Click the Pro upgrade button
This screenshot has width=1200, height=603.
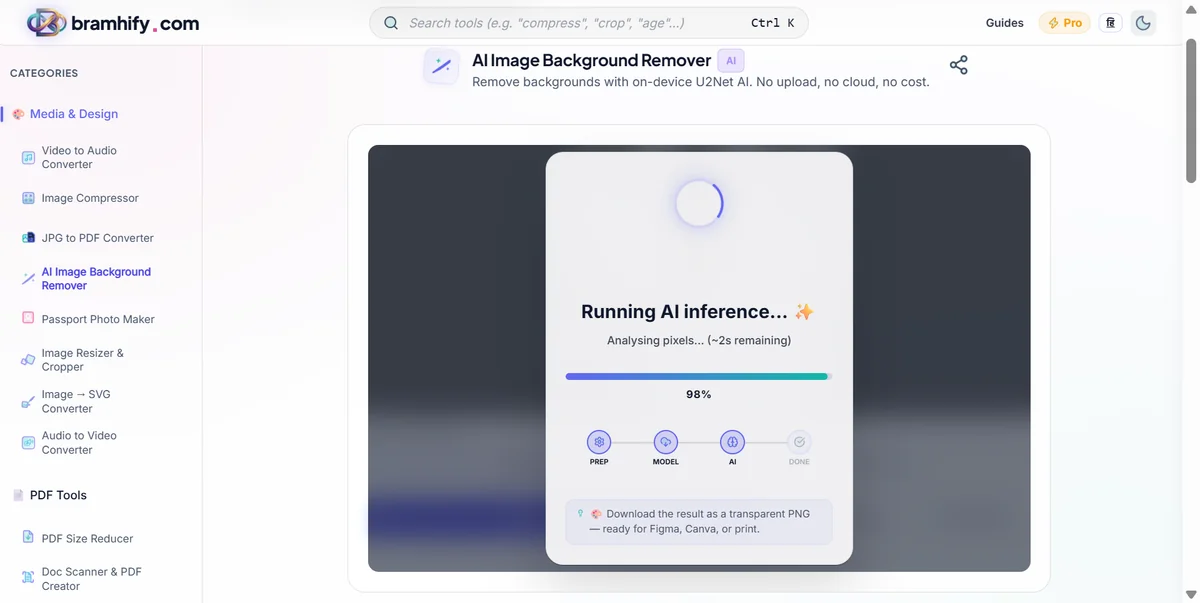click(1064, 23)
